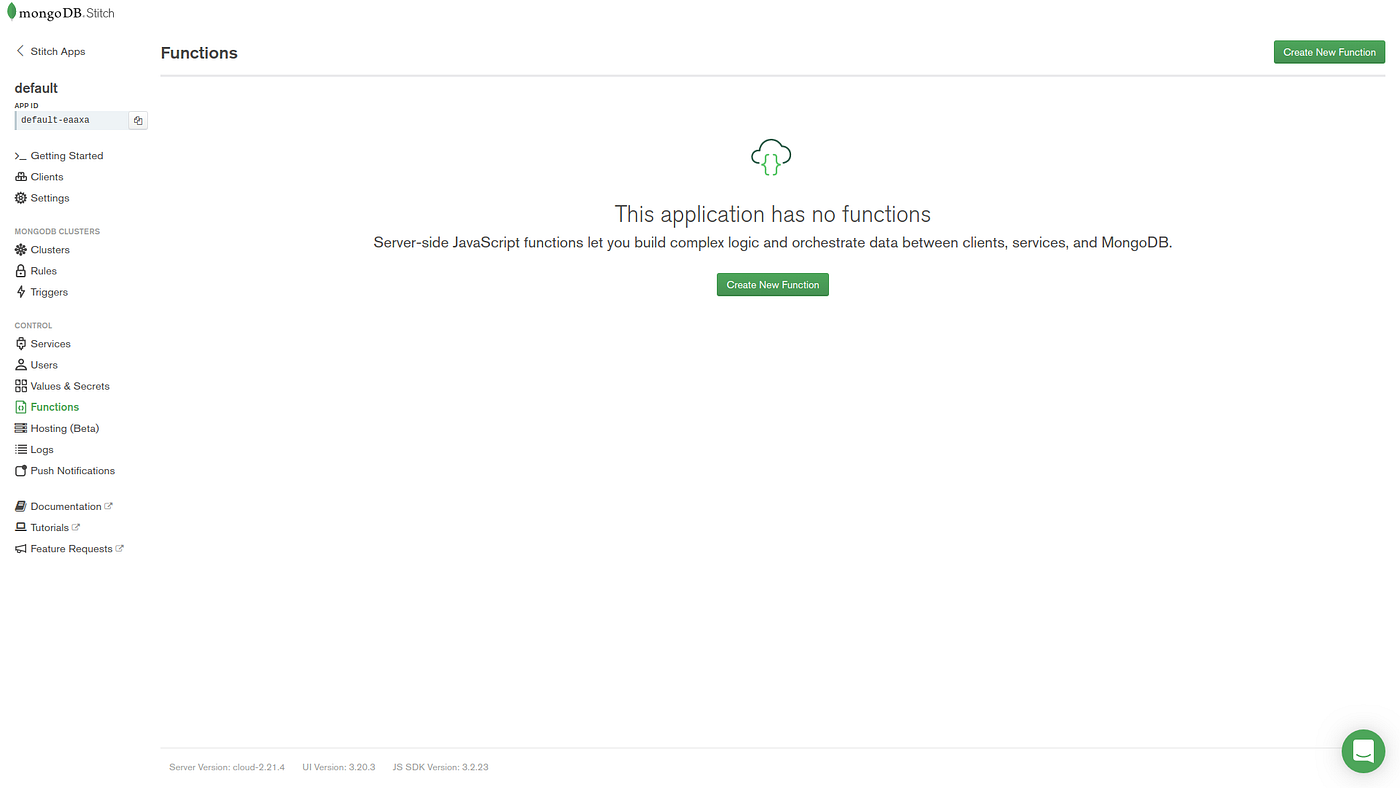Switch to the Getting Started section
Screen dimensions: 1400x788
[x=67, y=155]
